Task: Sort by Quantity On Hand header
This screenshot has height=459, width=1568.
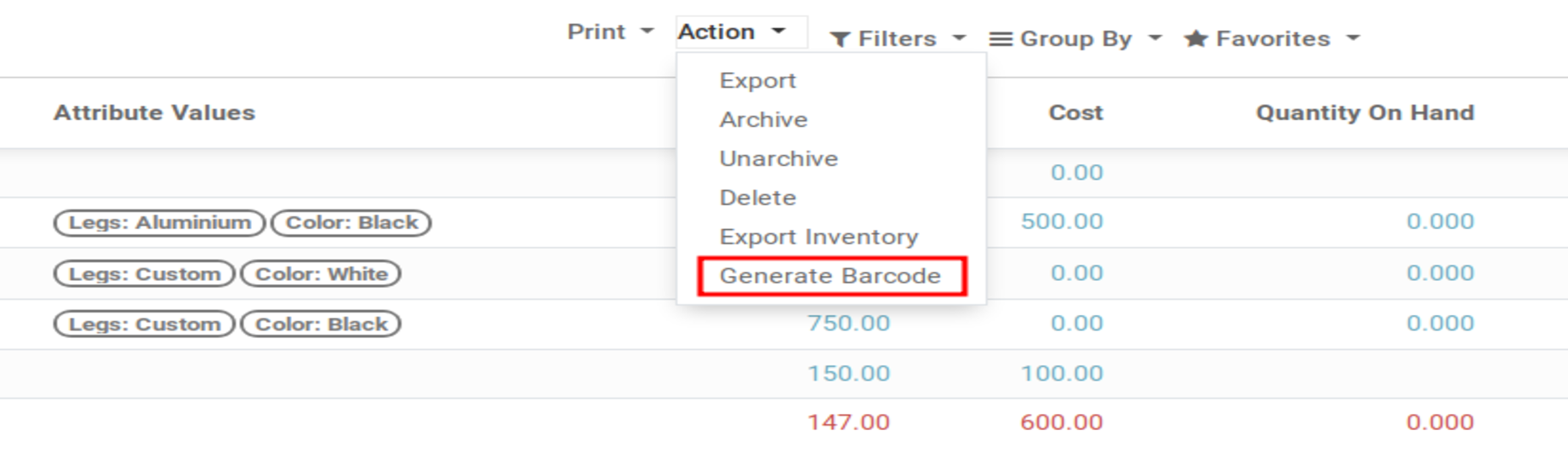Action: [1365, 113]
